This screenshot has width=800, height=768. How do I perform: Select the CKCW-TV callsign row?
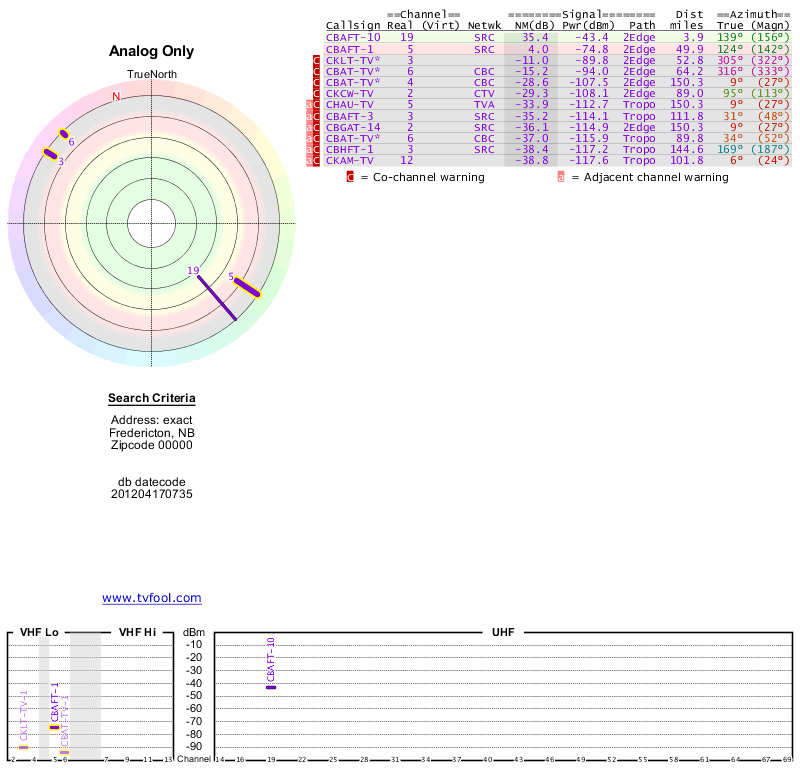(x=349, y=93)
